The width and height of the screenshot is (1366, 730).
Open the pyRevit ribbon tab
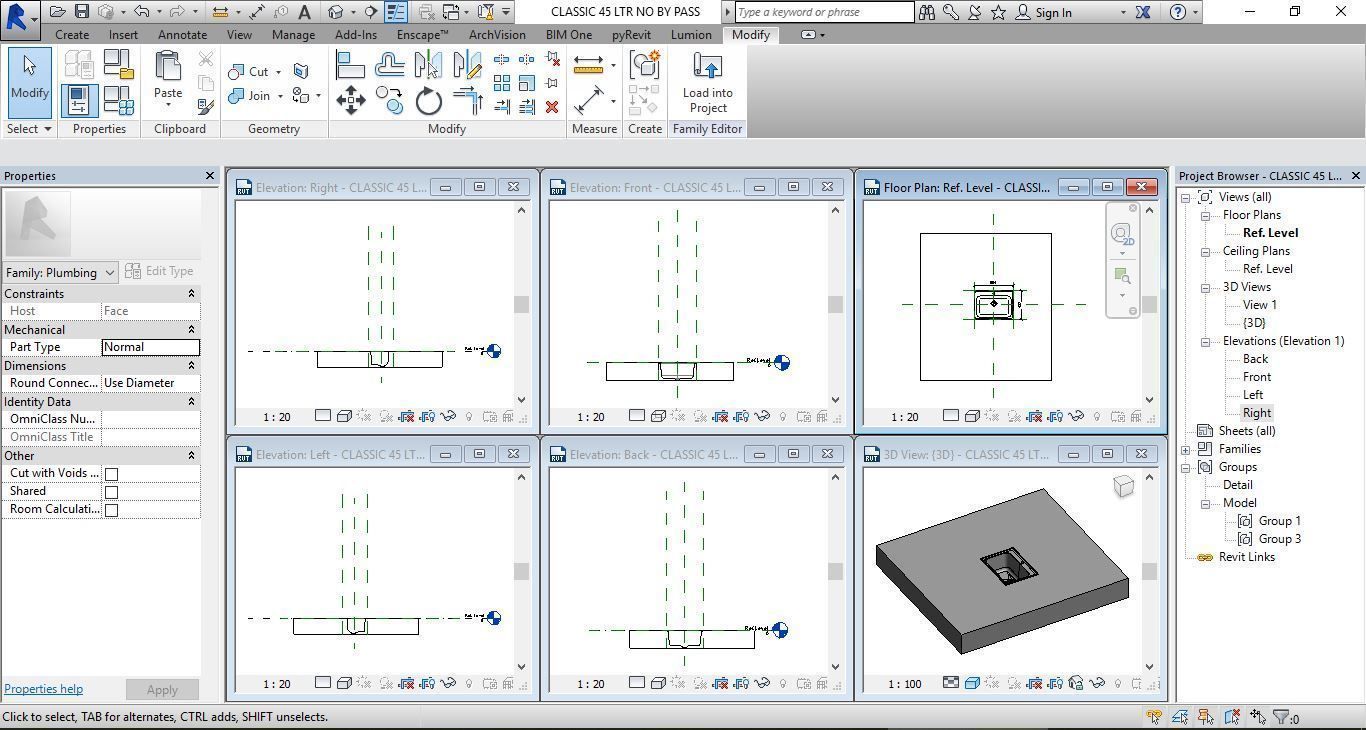[631, 35]
